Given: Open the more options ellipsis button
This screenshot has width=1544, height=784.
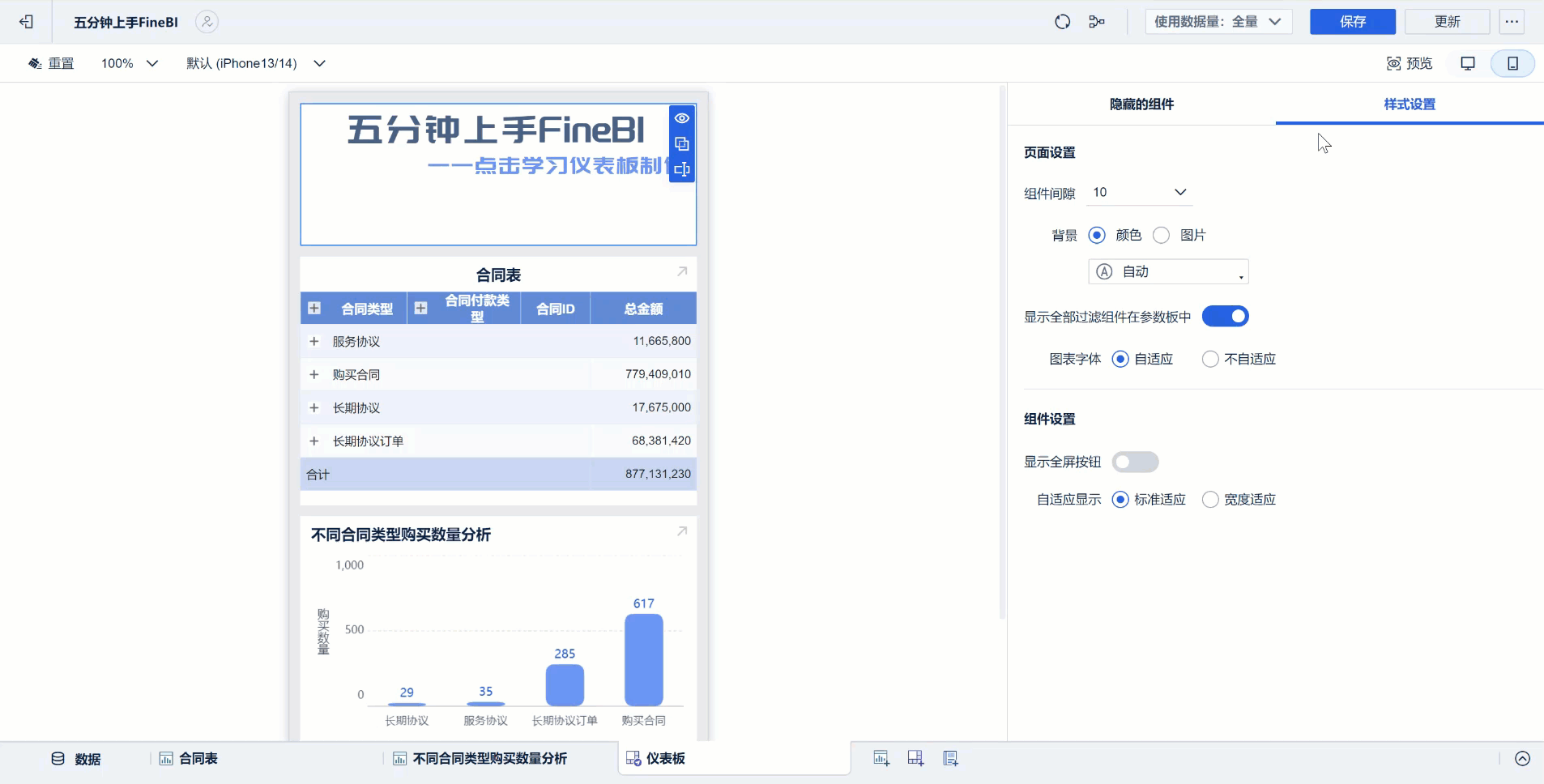Looking at the screenshot, I should pyautogui.click(x=1512, y=22).
